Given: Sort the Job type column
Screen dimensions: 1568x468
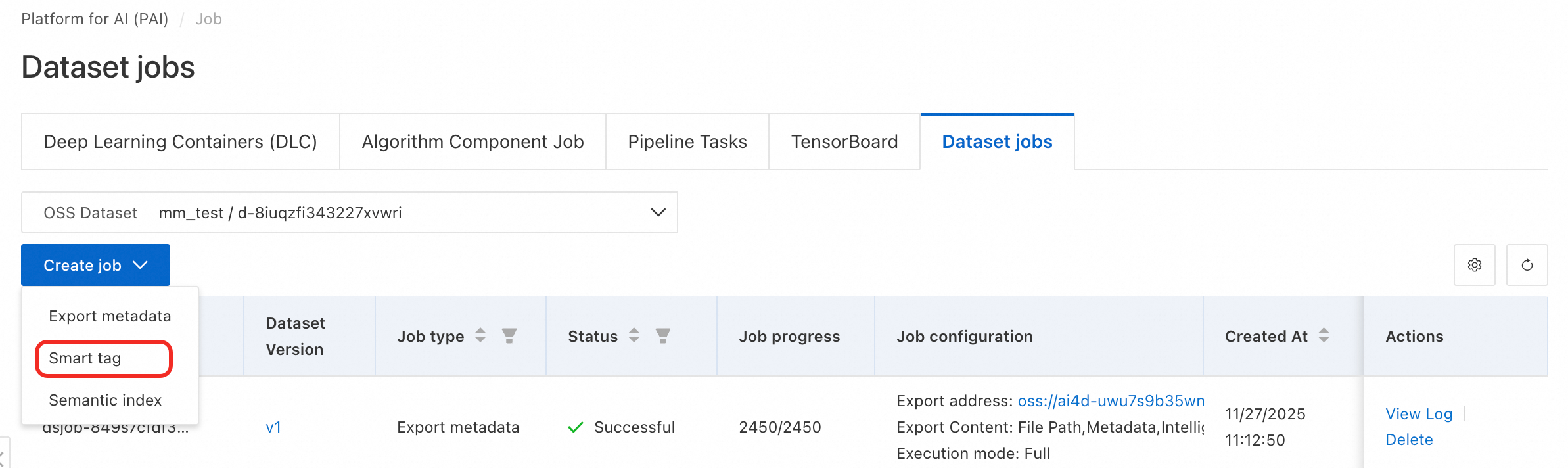Looking at the screenshot, I should pos(480,336).
